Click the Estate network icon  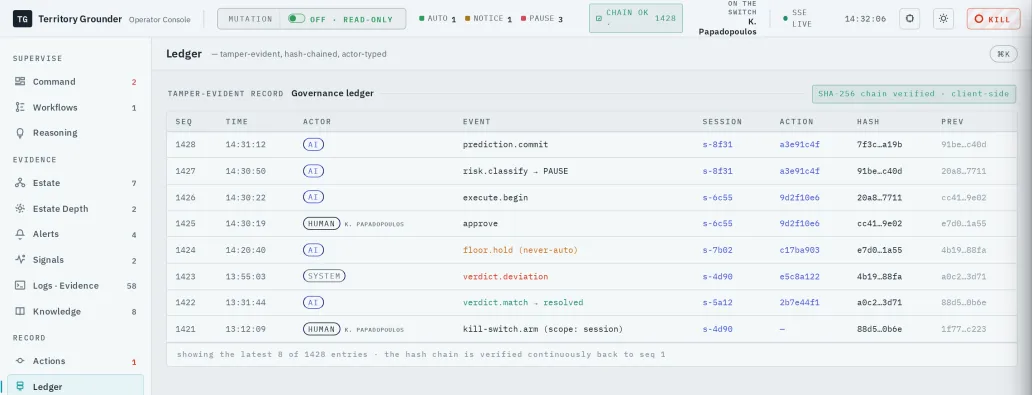pyautogui.click(x=20, y=183)
